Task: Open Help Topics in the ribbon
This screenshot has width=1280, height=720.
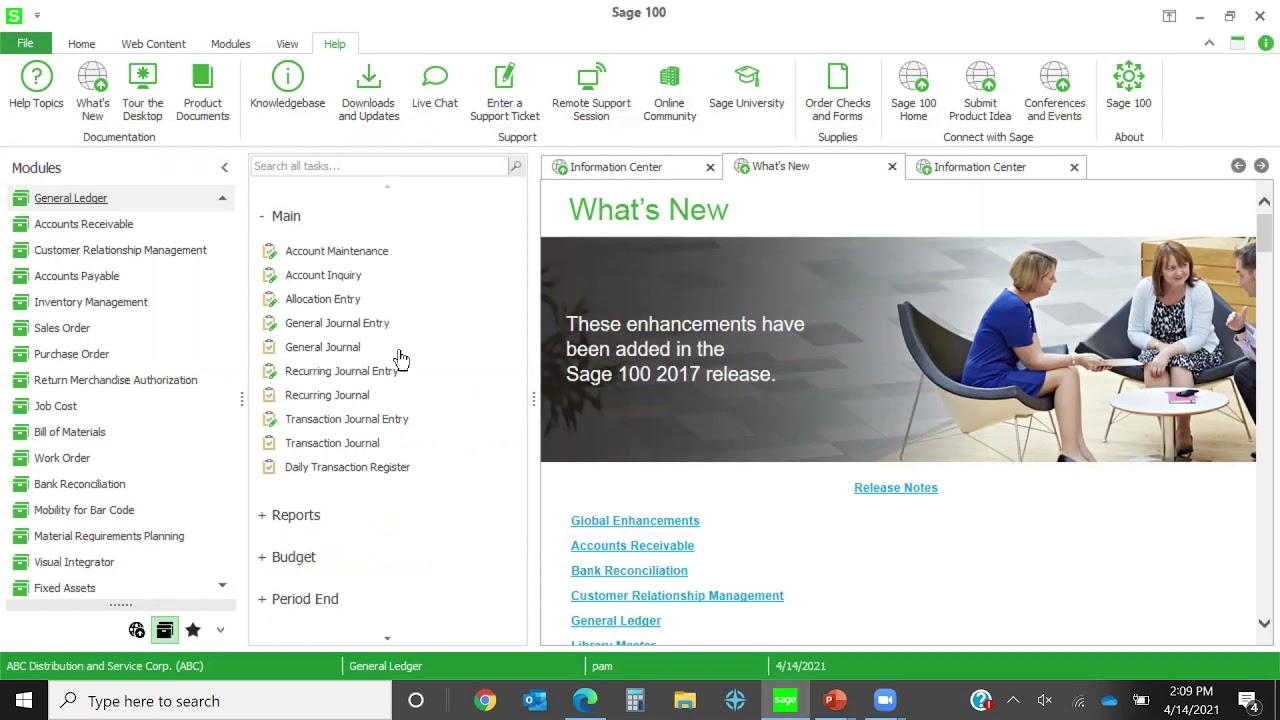Action: (x=36, y=90)
